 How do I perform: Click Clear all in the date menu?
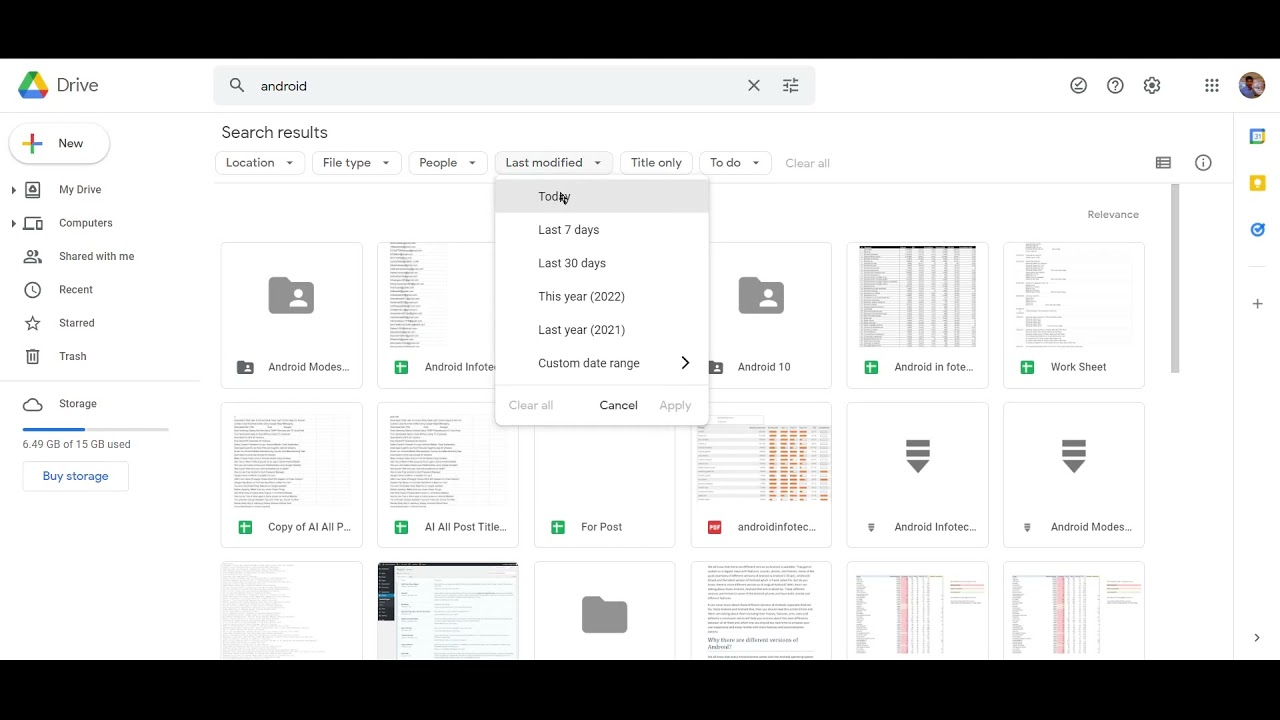point(531,405)
